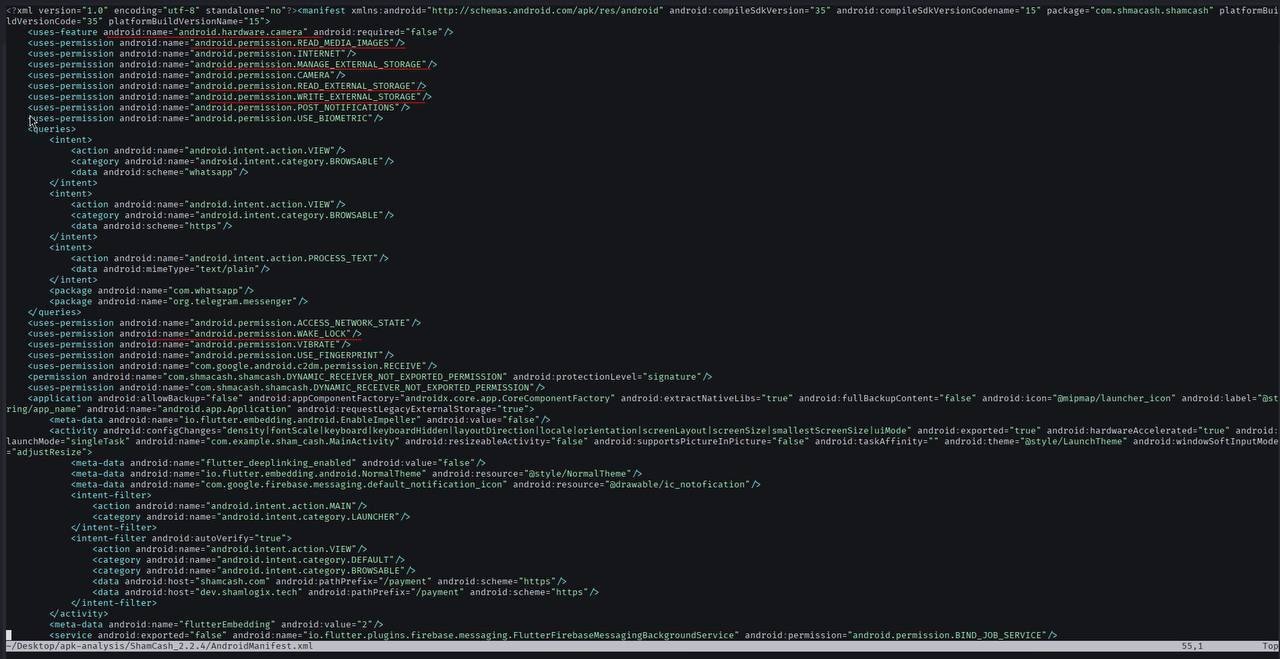The height and width of the screenshot is (659, 1280).
Task: Click the USE_FINGERPRINT permission name
Action: (289, 355)
